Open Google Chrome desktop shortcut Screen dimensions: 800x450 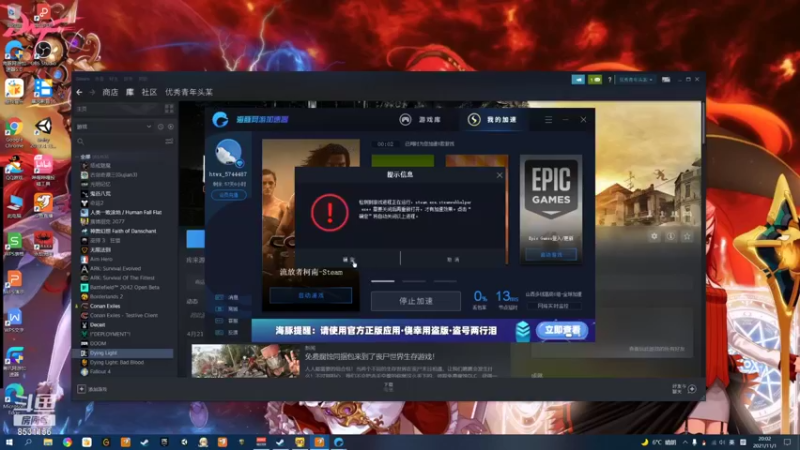pyautogui.click(x=14, y=133)
